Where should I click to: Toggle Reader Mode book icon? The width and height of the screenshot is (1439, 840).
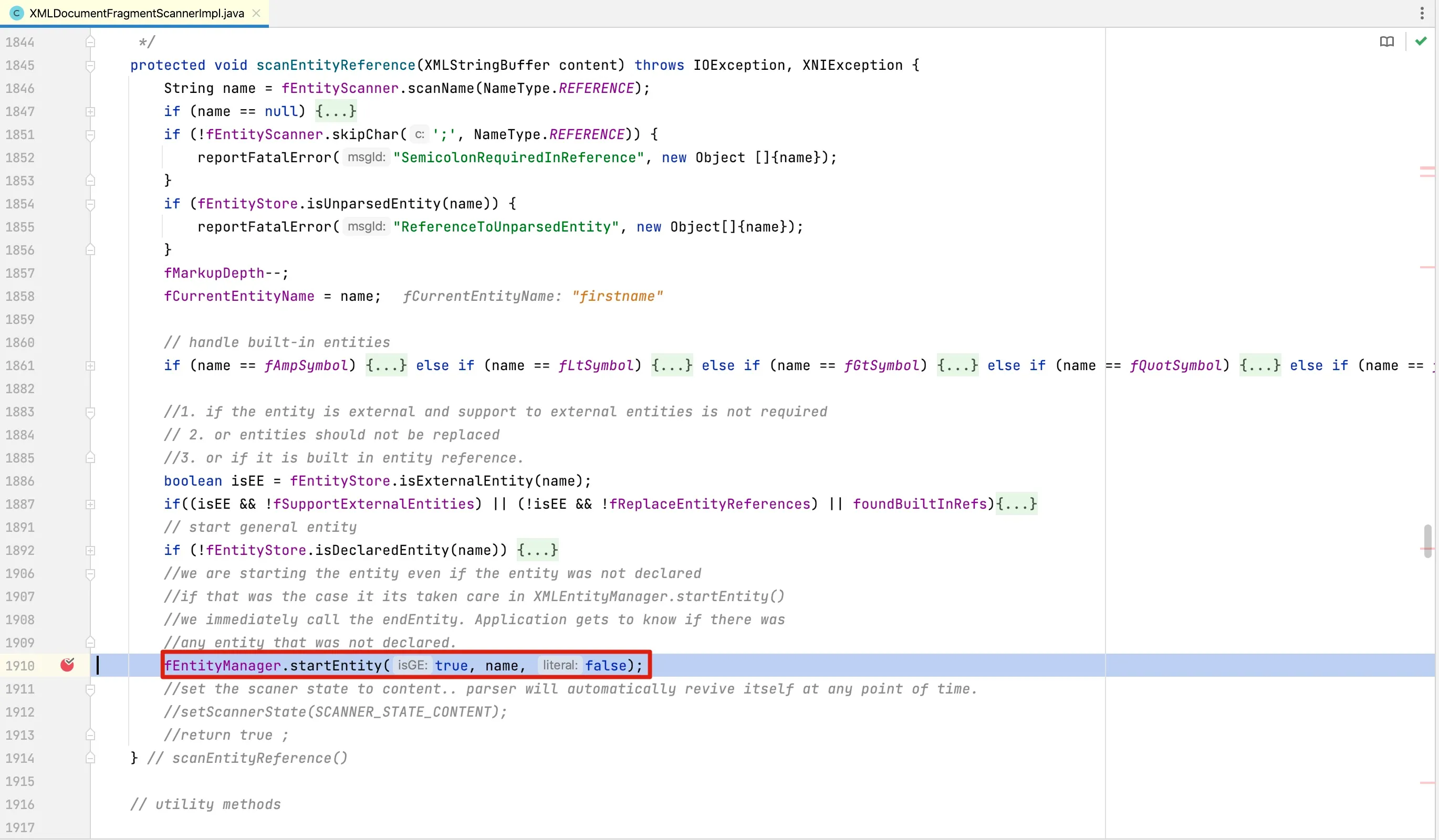[1386, 41]
